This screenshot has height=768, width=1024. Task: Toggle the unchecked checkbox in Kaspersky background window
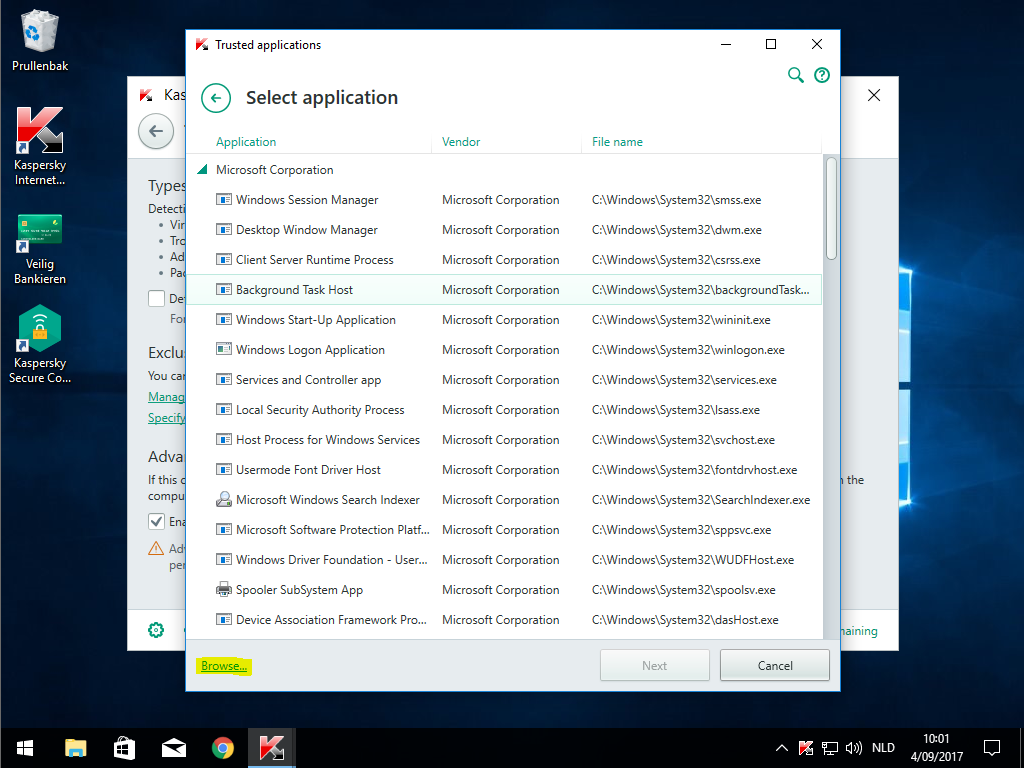coord(156,298)
